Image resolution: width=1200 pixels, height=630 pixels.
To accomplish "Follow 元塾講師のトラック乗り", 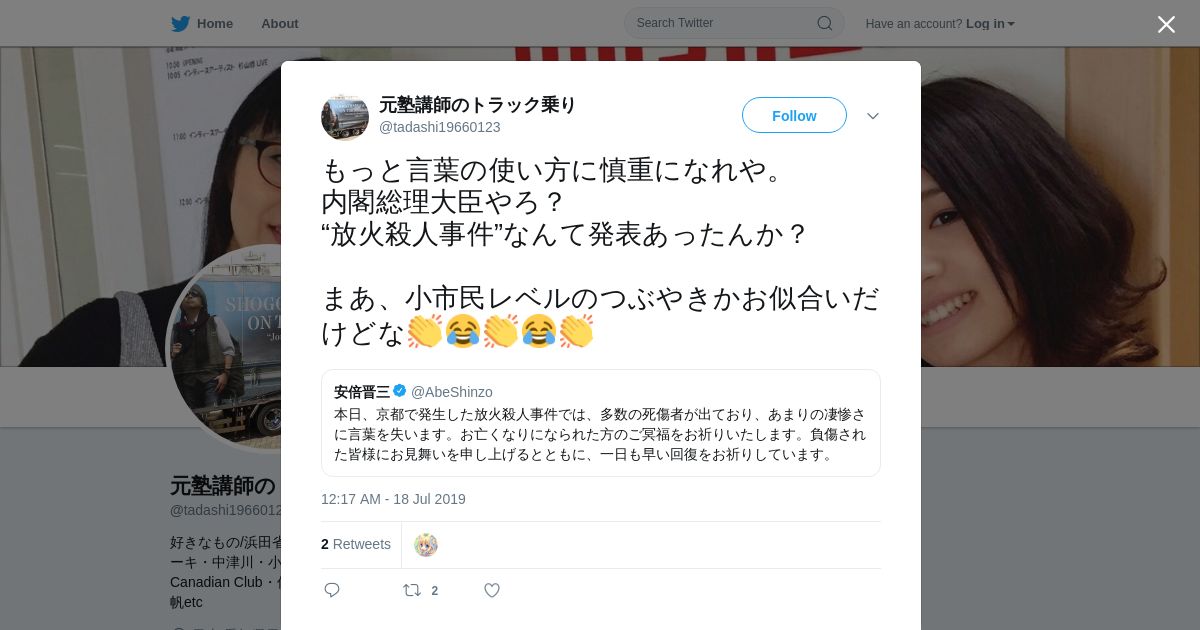I will click(x=794, y=115).
